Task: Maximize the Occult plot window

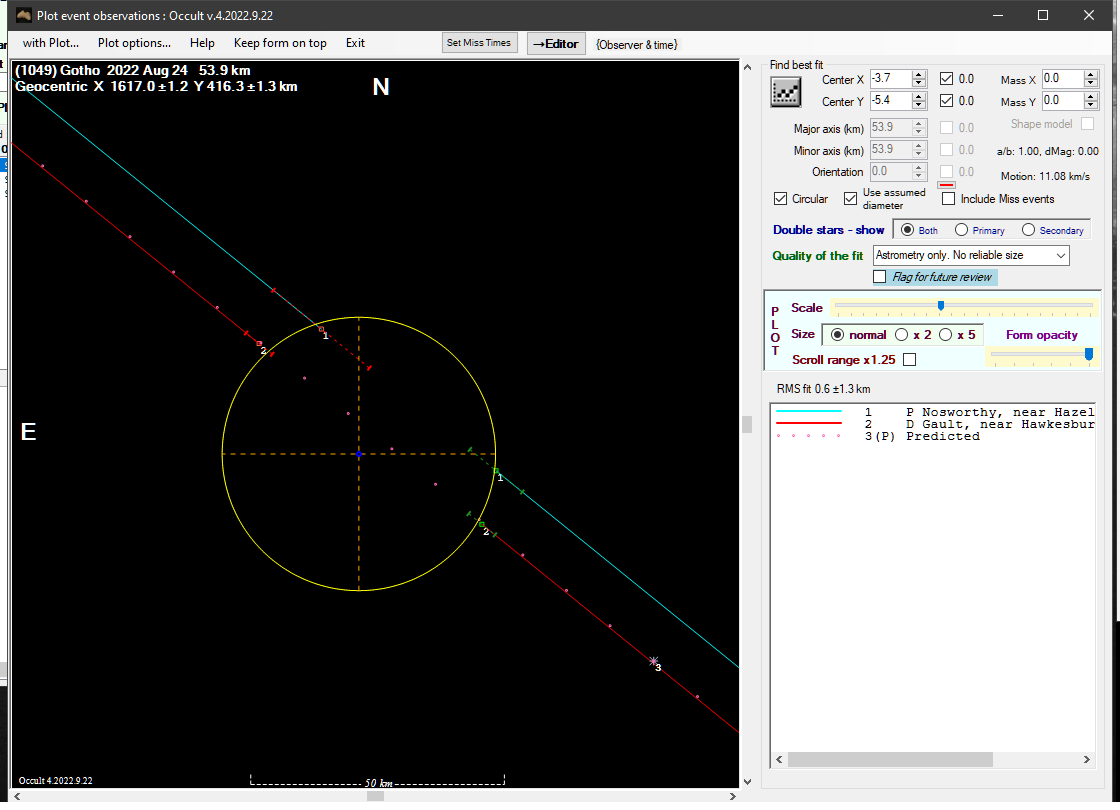Action: 1043,15
